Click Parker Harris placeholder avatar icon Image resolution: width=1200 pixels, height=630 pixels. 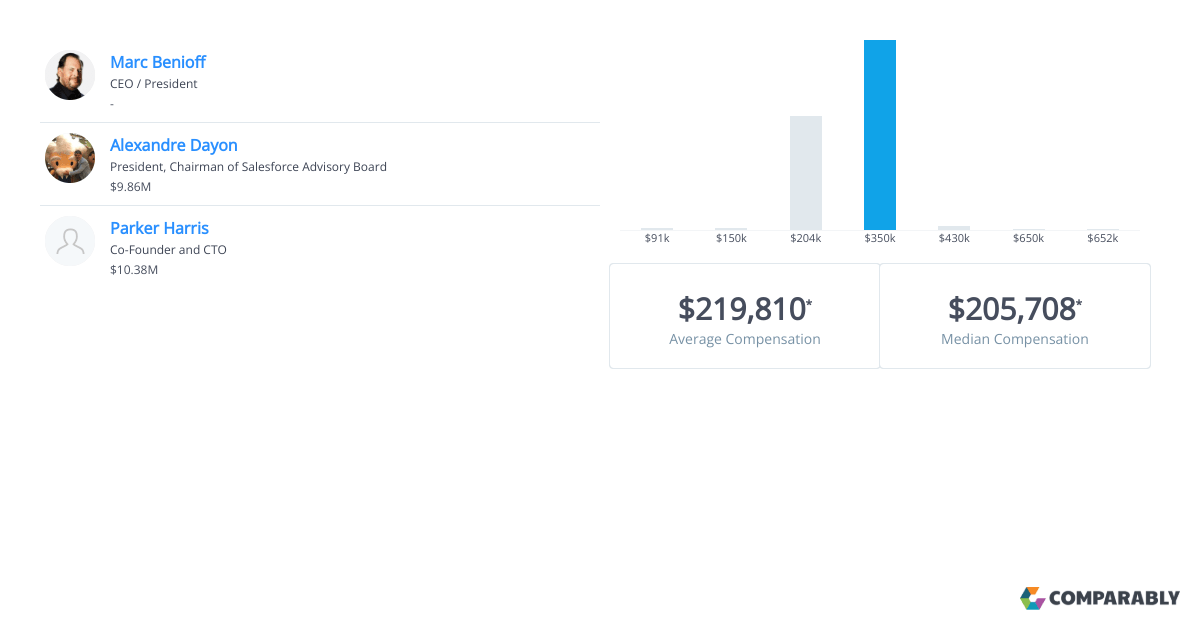coord(70,241)
